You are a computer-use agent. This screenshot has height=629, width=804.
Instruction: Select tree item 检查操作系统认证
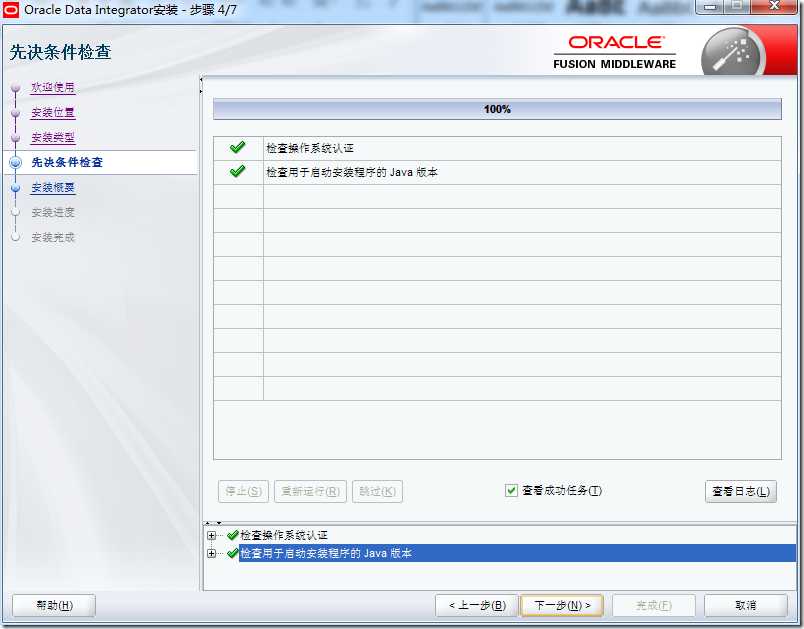[x=284, y=535]
